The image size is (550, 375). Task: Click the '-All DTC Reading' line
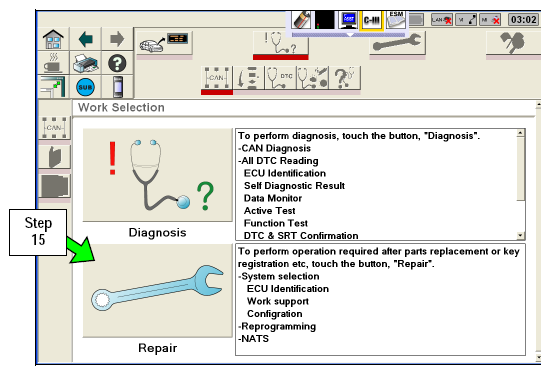(278, 161)
